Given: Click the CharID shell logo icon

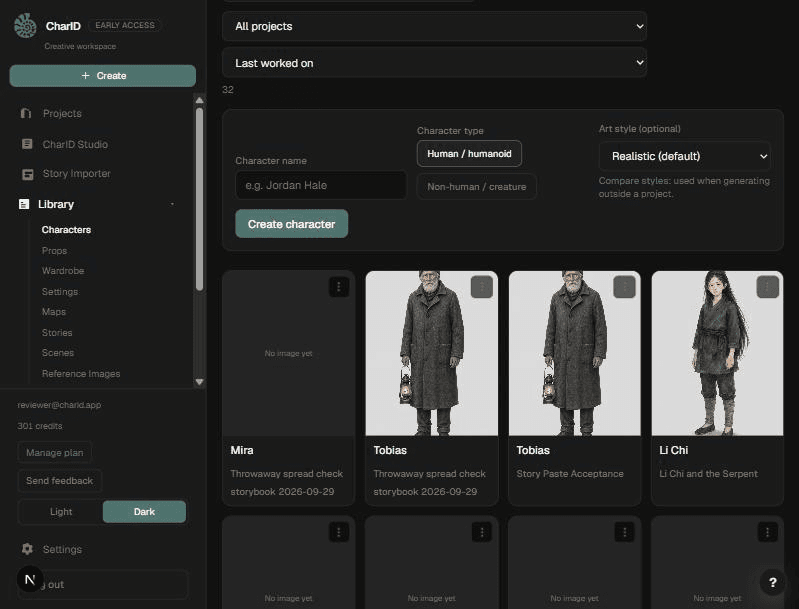Looking at the screenshot, I should [25, 25].
